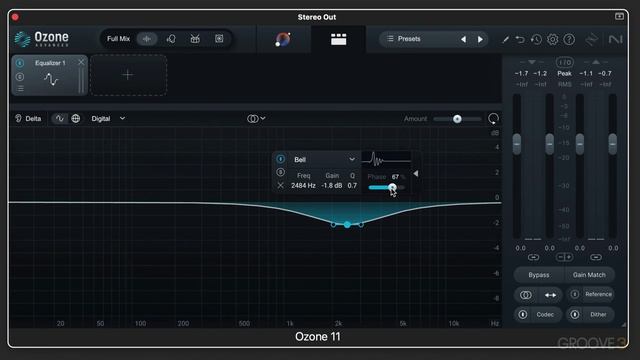The image size is (640, 360).
Task: Click the -1.8 dB gain value
Action: (x=332, y=185)
